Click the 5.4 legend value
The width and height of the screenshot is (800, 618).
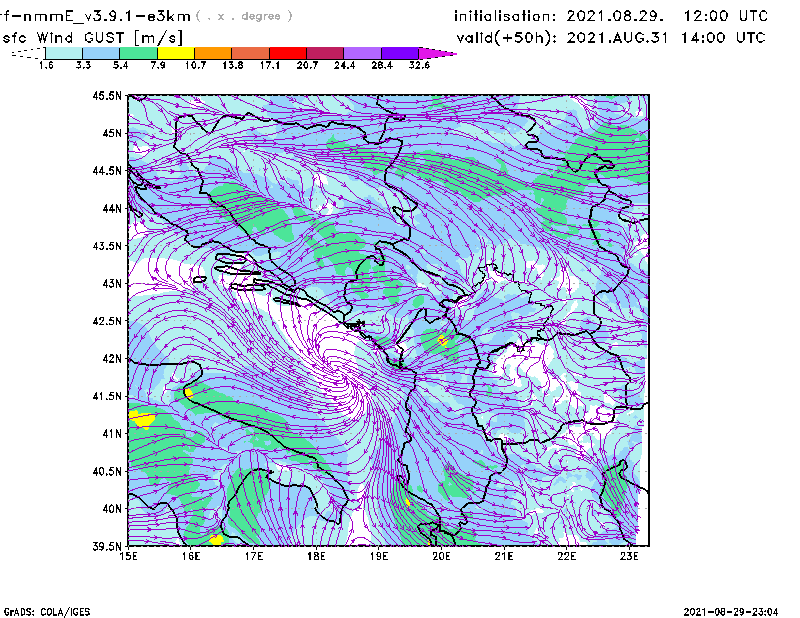pos(120,65)
